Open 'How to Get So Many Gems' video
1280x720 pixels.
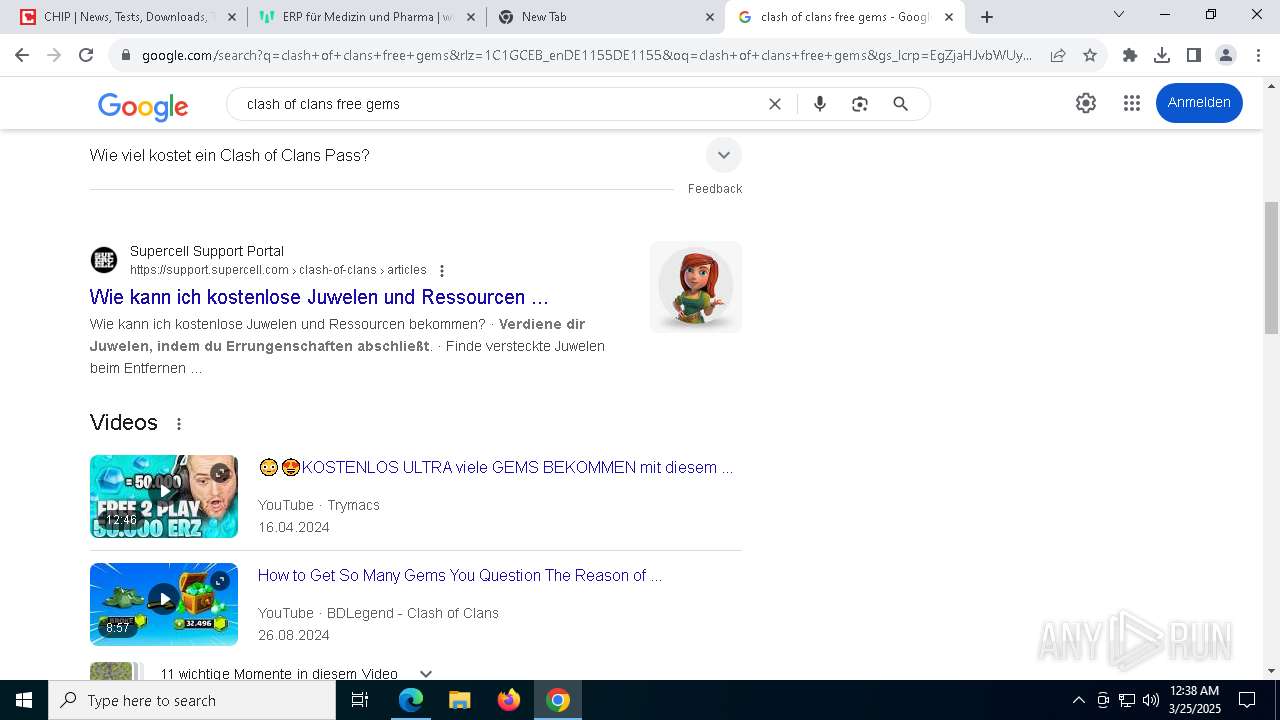[x=460, y=575]
